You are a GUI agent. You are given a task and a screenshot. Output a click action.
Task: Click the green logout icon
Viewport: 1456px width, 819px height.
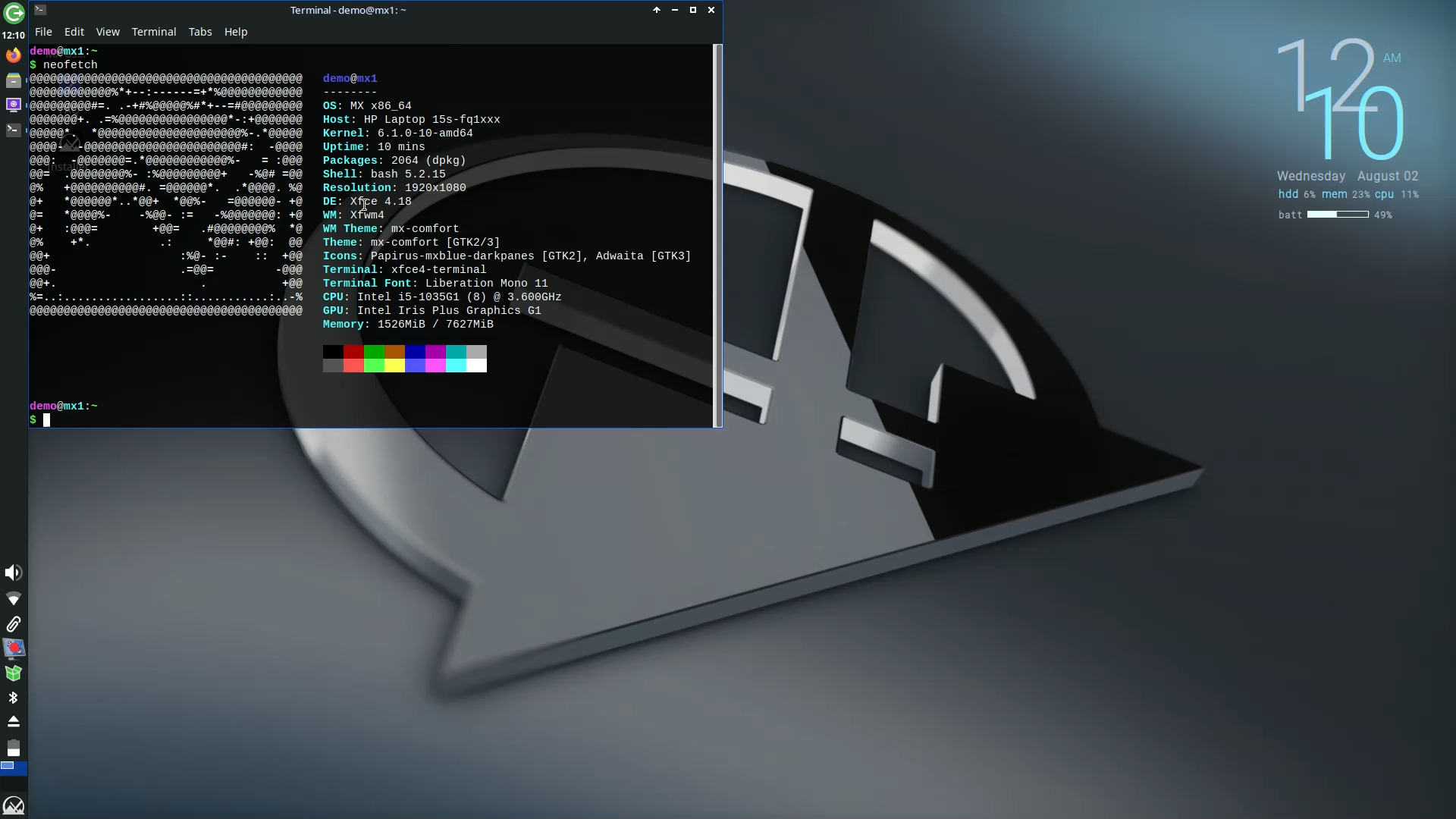(14, 14)
